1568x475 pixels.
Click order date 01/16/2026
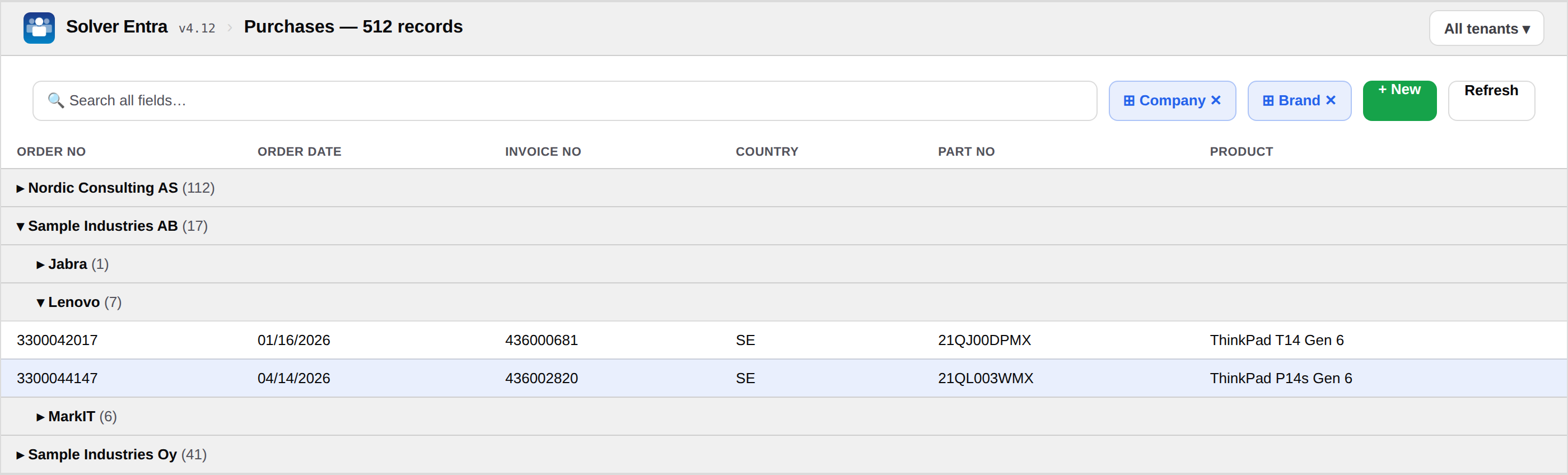293,341
